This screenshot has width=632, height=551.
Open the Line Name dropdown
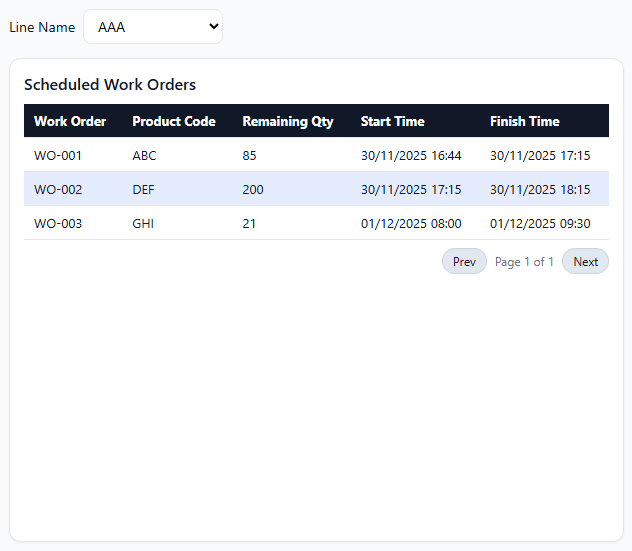click(152, 27)
